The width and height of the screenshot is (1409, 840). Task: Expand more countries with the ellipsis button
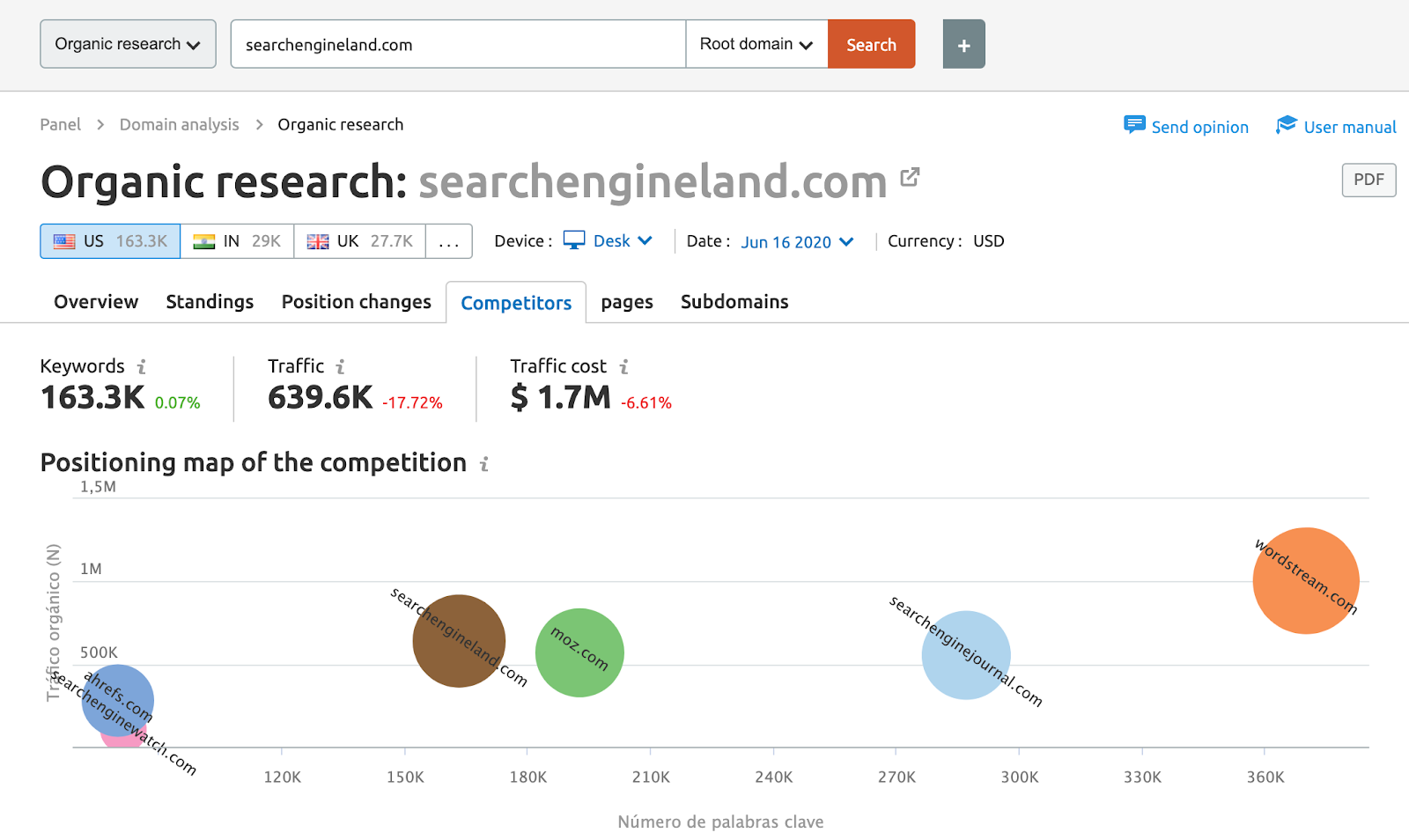tap(449, 241)
